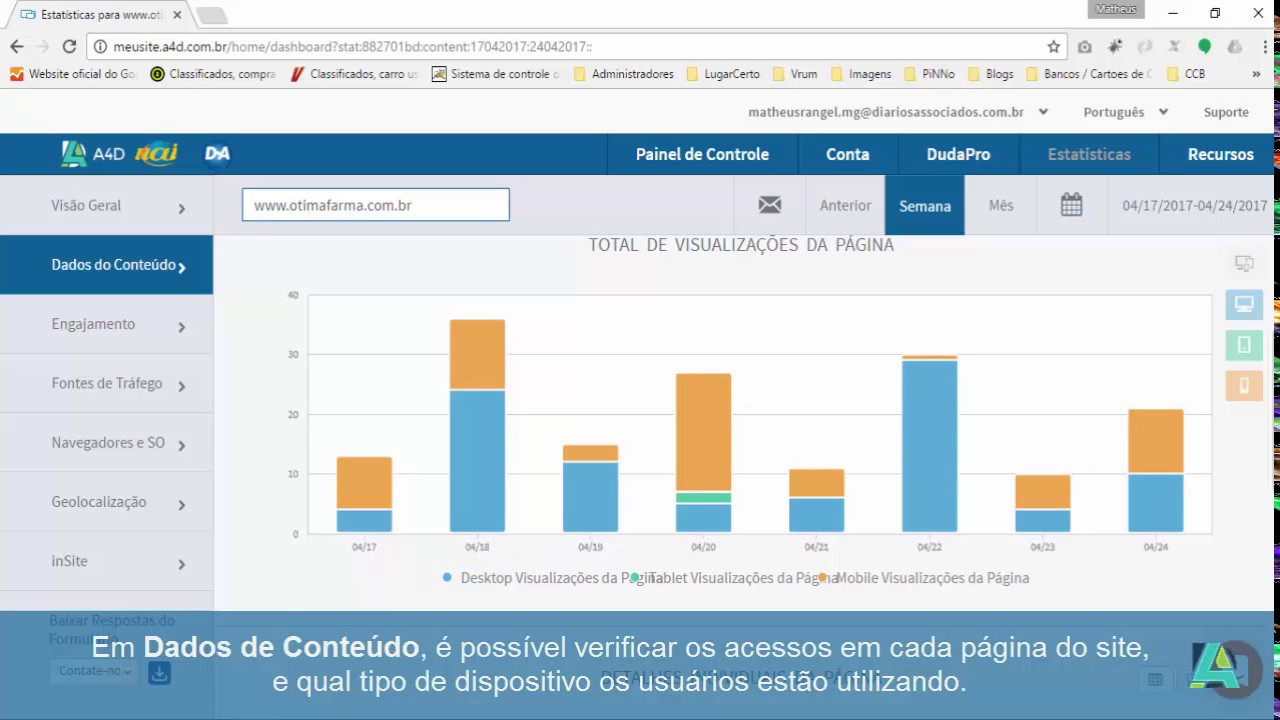Expand Geolocalização sidebar section
1280x720 pixels.
[x=106, y=502]
